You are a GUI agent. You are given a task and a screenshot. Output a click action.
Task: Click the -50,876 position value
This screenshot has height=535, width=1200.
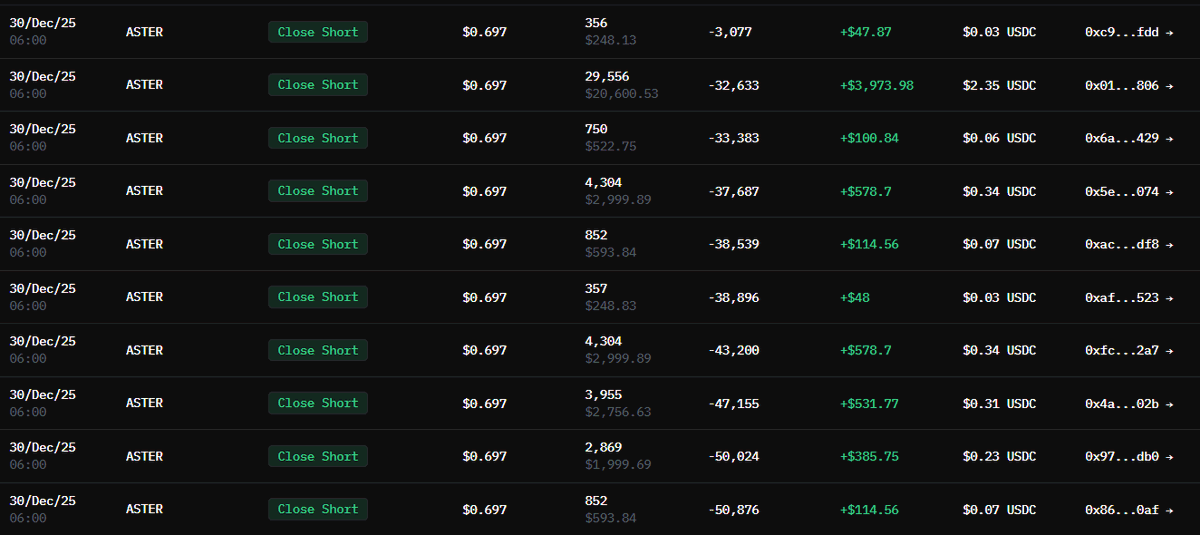[733, 509]
